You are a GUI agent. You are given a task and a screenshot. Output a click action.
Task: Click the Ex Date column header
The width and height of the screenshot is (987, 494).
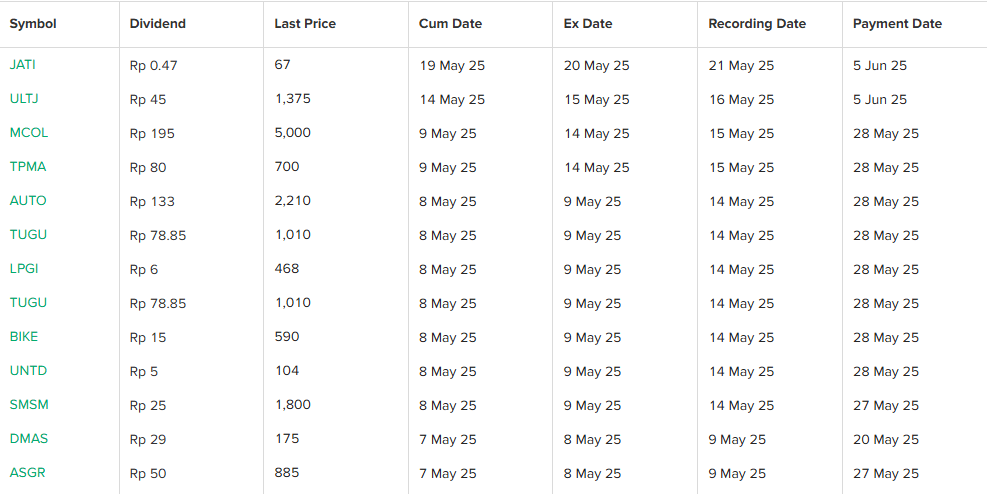click(x=588, y=24)
